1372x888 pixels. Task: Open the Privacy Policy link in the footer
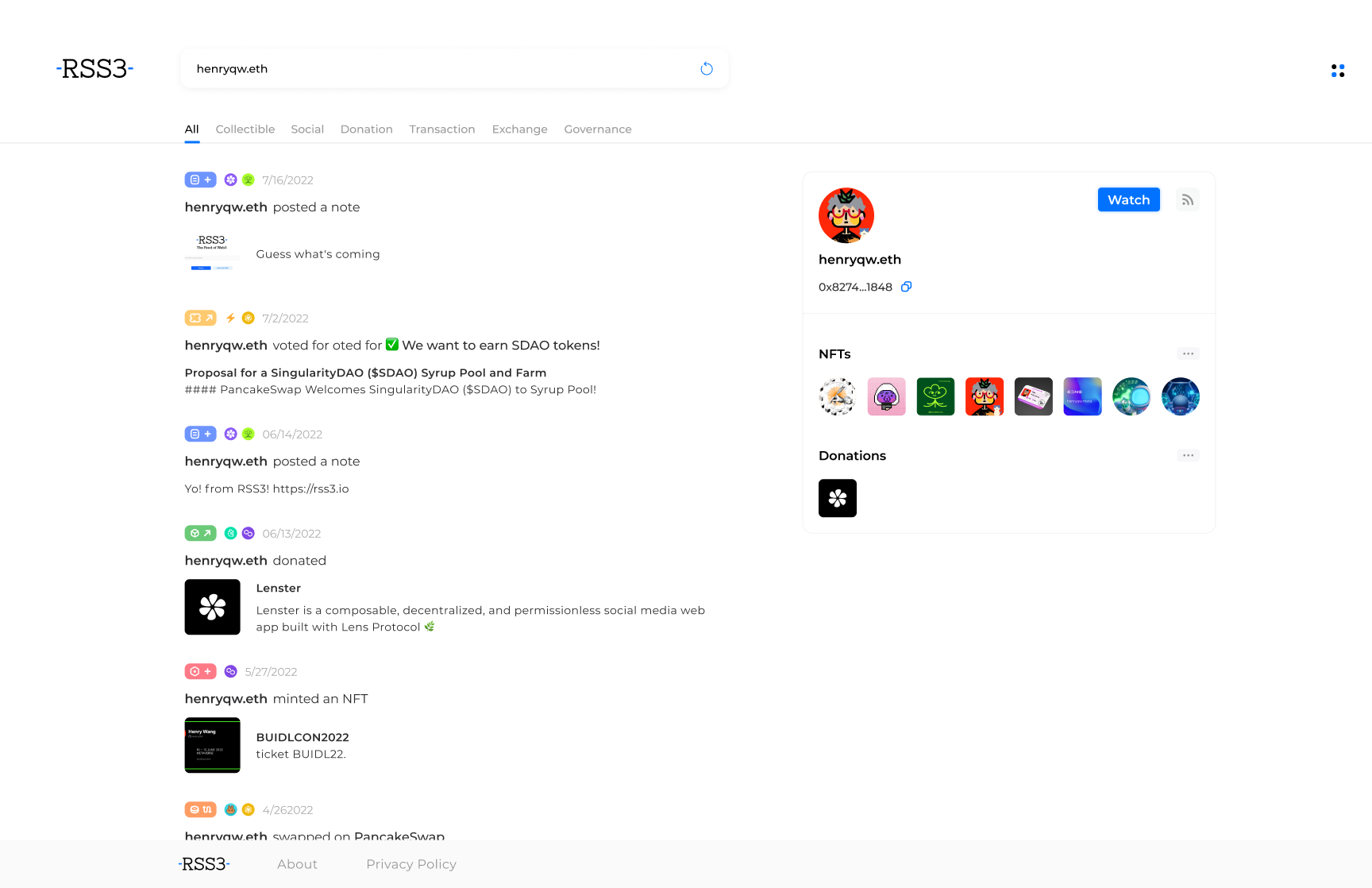[x=410, y=864]
